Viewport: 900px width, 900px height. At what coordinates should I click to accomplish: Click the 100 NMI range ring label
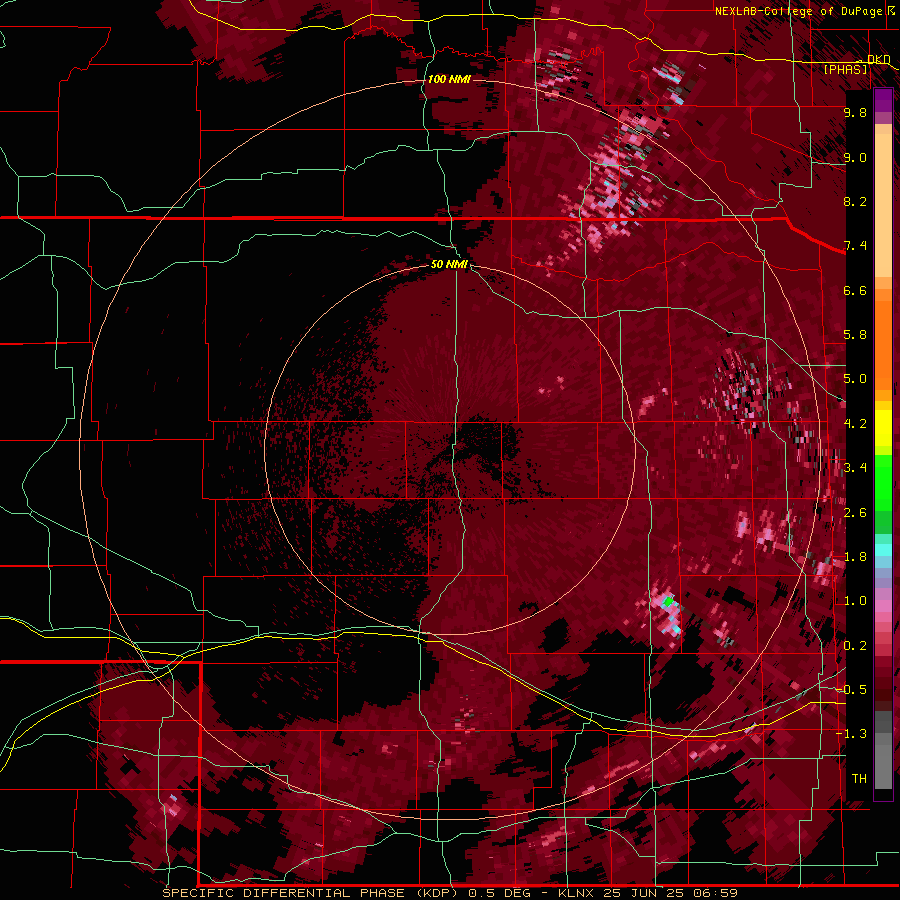[449, 79]
